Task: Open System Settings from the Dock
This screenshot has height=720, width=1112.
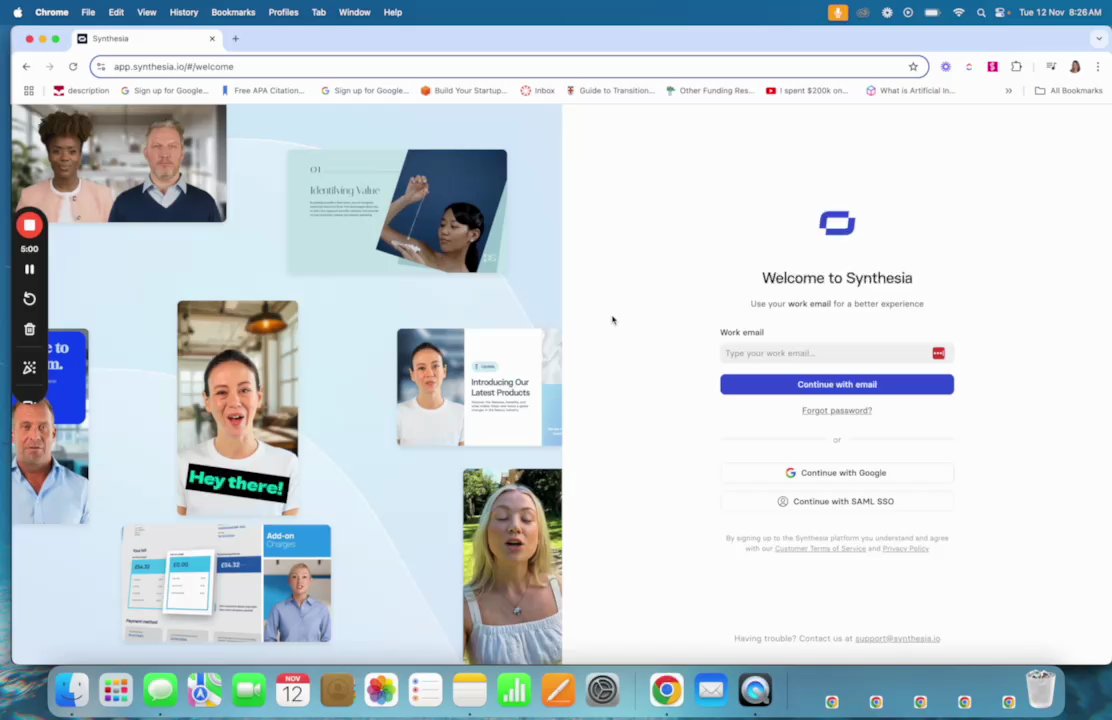Action: click(603, 690)
